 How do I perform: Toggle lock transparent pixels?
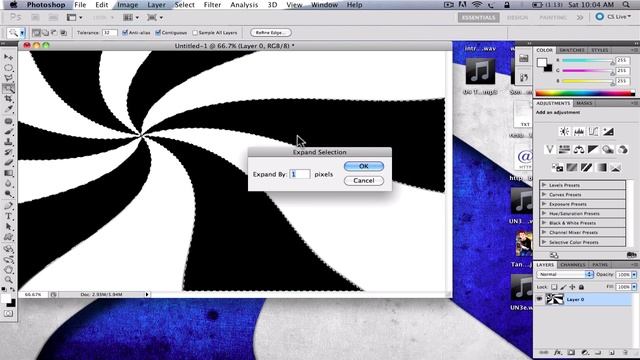(x=554, y=287)
